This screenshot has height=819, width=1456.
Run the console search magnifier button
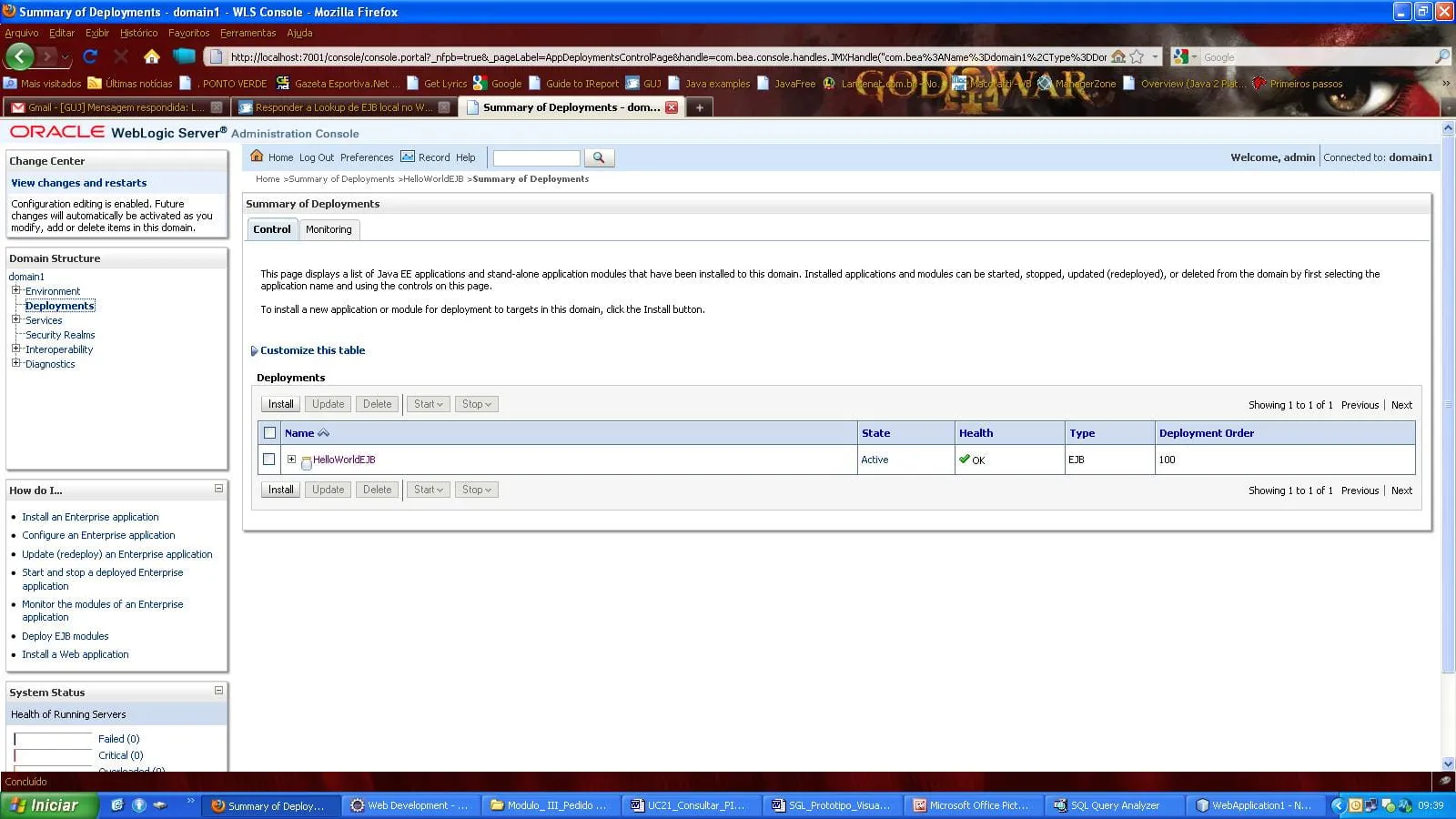(x=599, y=157)
